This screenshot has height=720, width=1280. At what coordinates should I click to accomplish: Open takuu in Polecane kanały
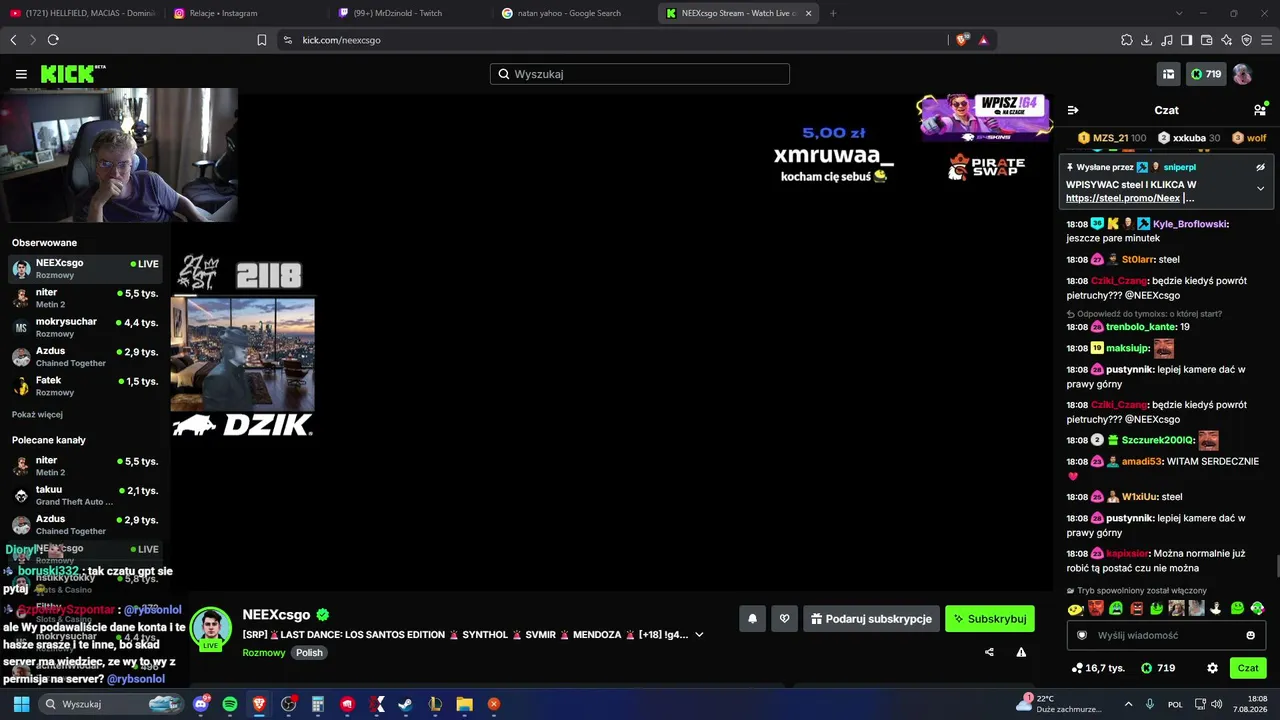[85, 495]
